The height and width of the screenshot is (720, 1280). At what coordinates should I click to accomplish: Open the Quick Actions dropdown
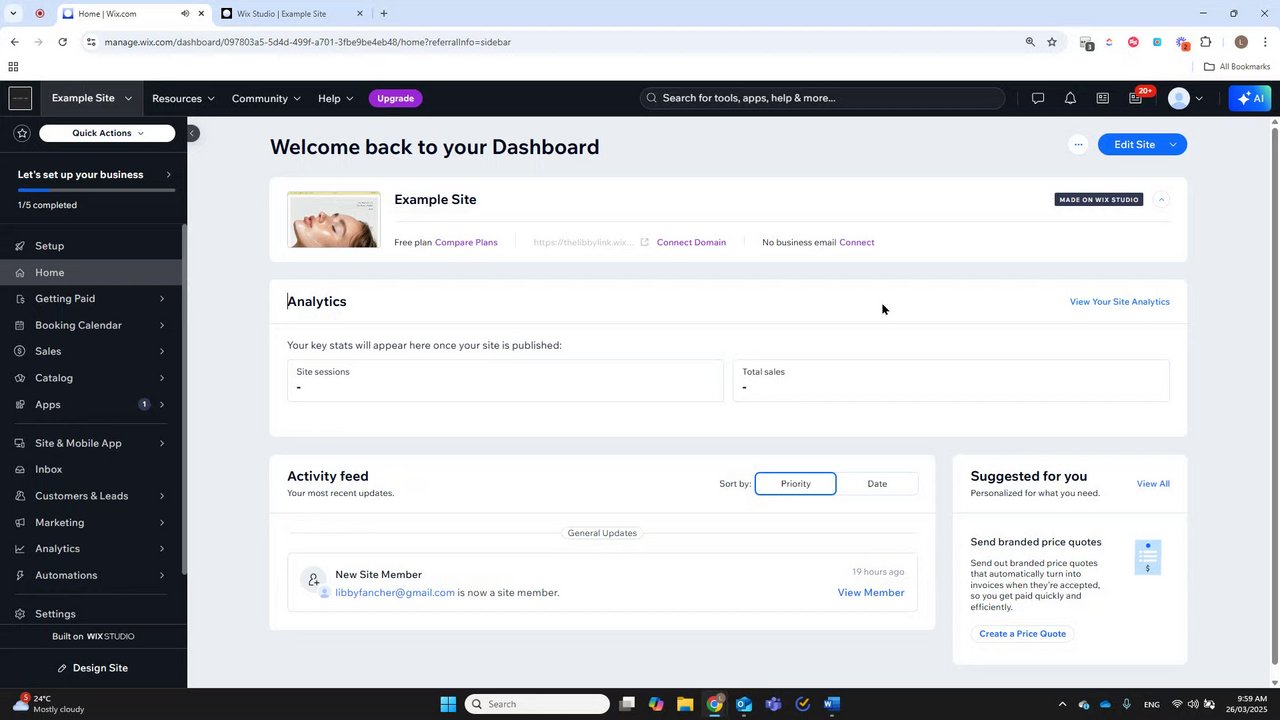pyautogui.click(x=107, y=133)
